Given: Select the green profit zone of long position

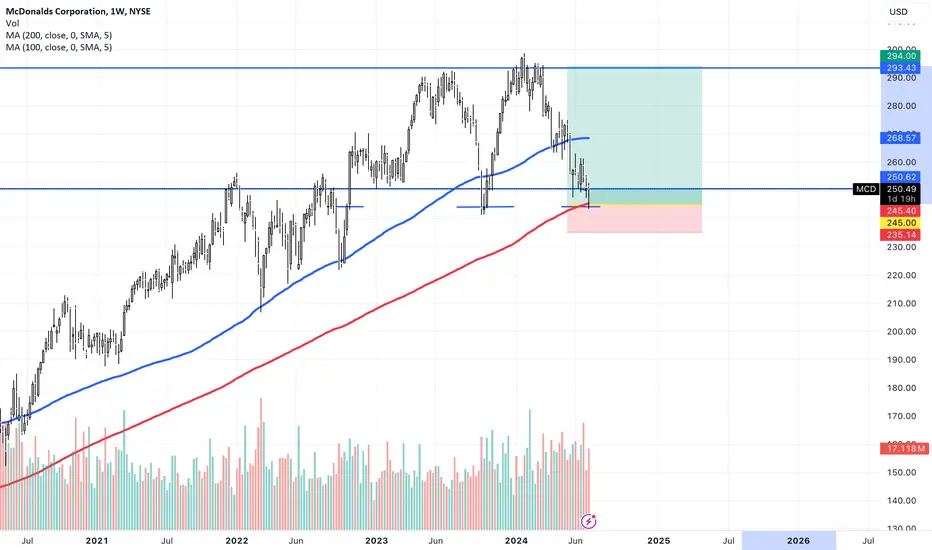Looking at the screenshot, I should coord(634,136).
